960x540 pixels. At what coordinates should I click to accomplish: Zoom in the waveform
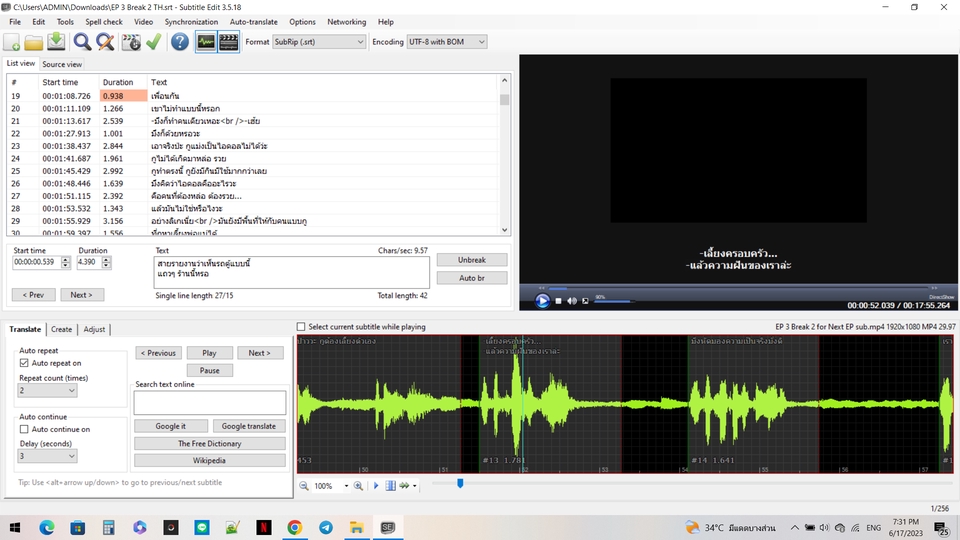point(358,486)
